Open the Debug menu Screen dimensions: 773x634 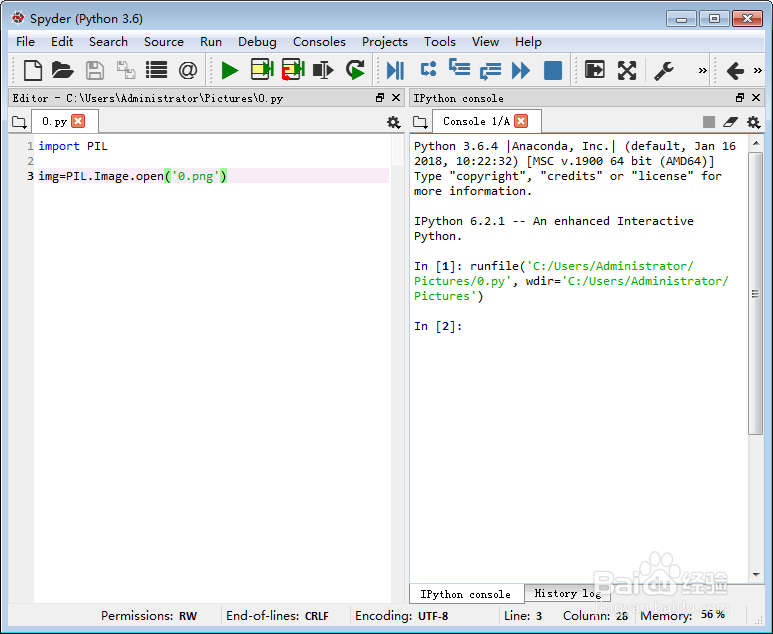(x=257, y=42)
